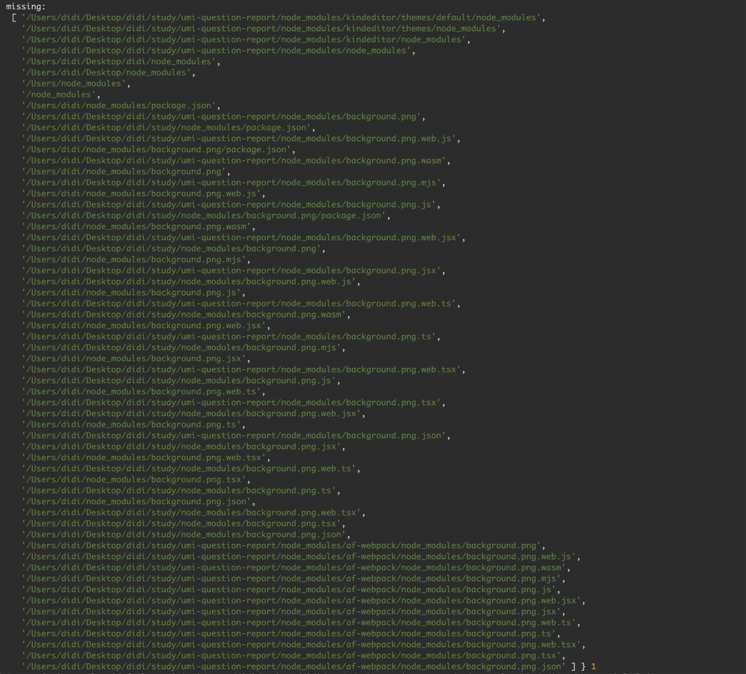Click the umi-question-report/node_modules/background.png.js' line
Image resolution: width=746 pixels, height=674 pixels.
pyautogui.click(x=231, y=205)
